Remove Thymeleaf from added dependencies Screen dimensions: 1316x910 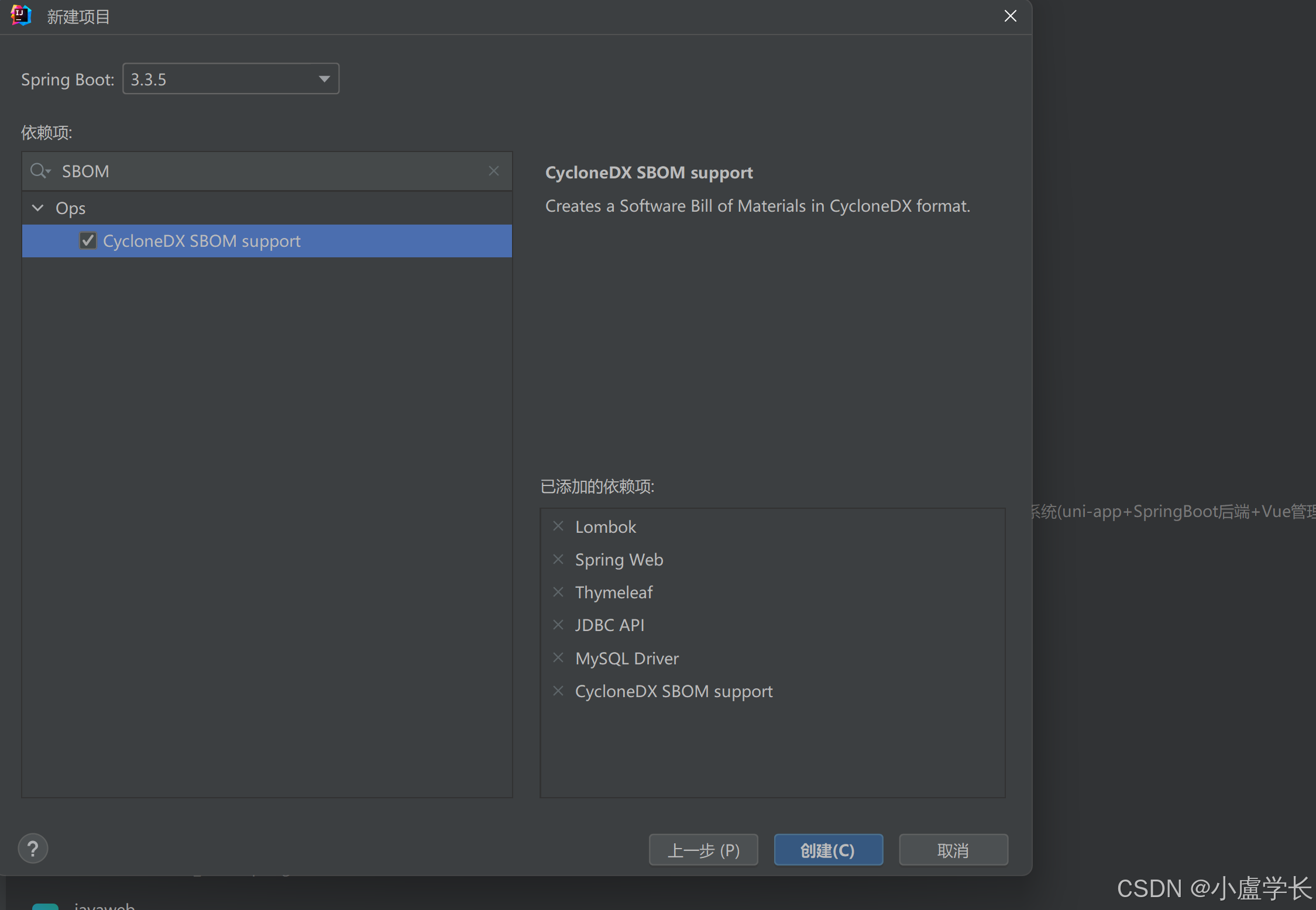point(558,592)
